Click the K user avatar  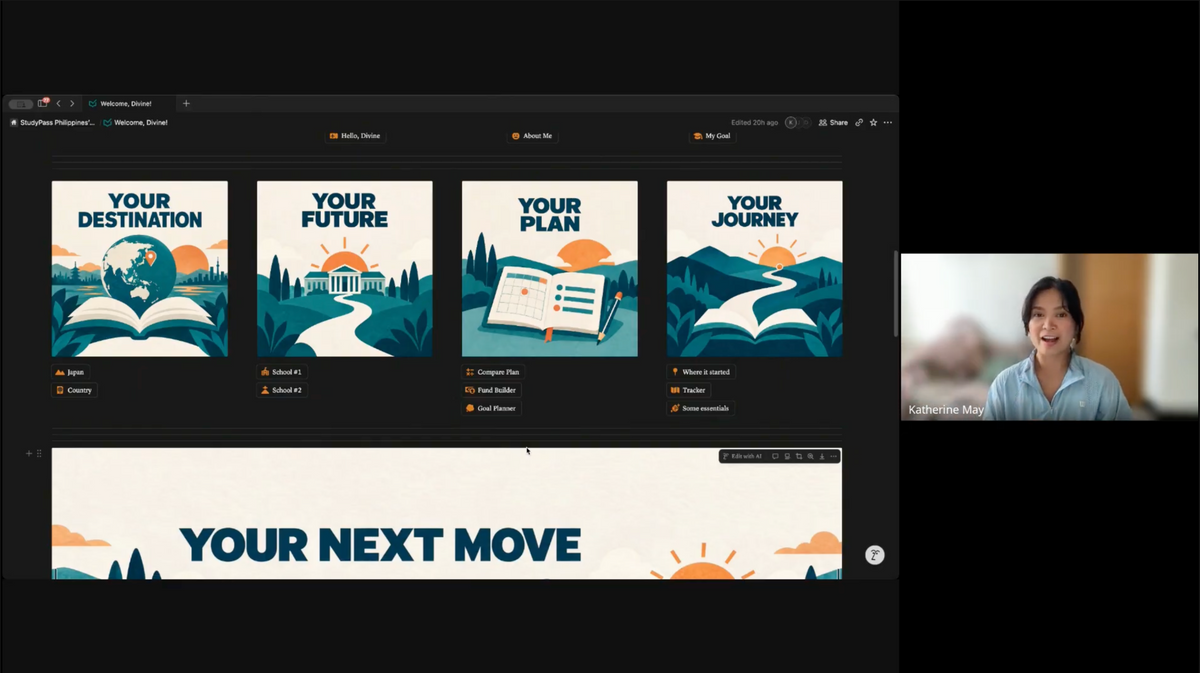(791, 122)
